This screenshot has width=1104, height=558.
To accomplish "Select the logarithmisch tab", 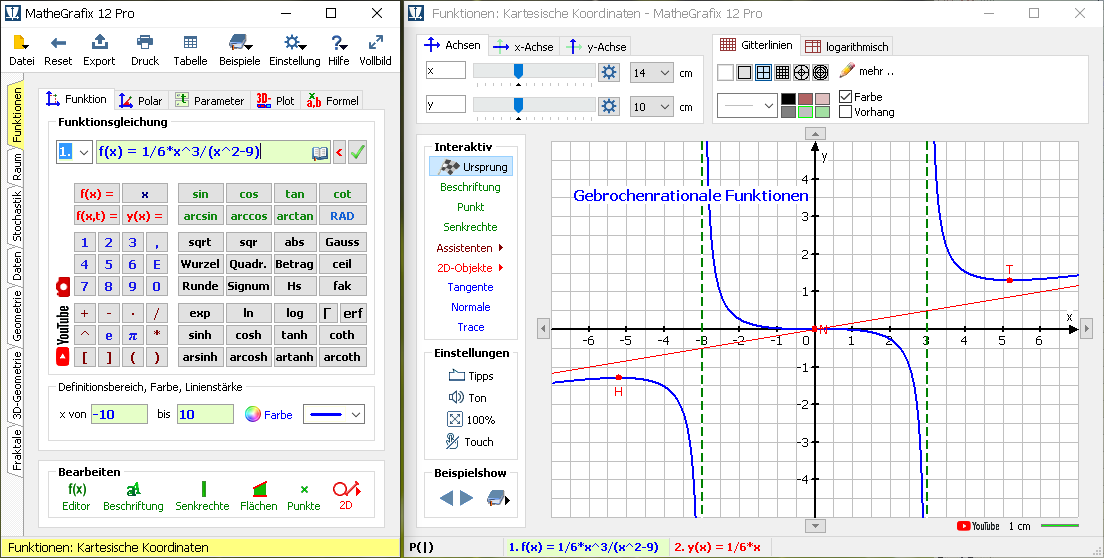I will 847,46.
